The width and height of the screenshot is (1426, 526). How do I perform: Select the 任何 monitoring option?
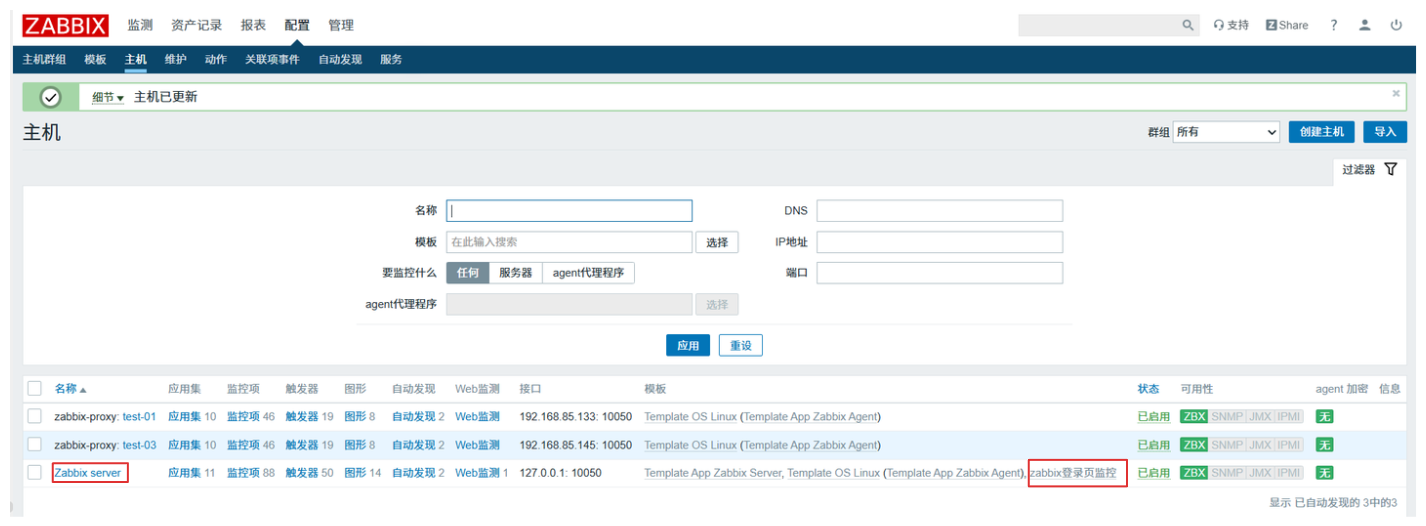pyautogui.click(x=468, y=273)
